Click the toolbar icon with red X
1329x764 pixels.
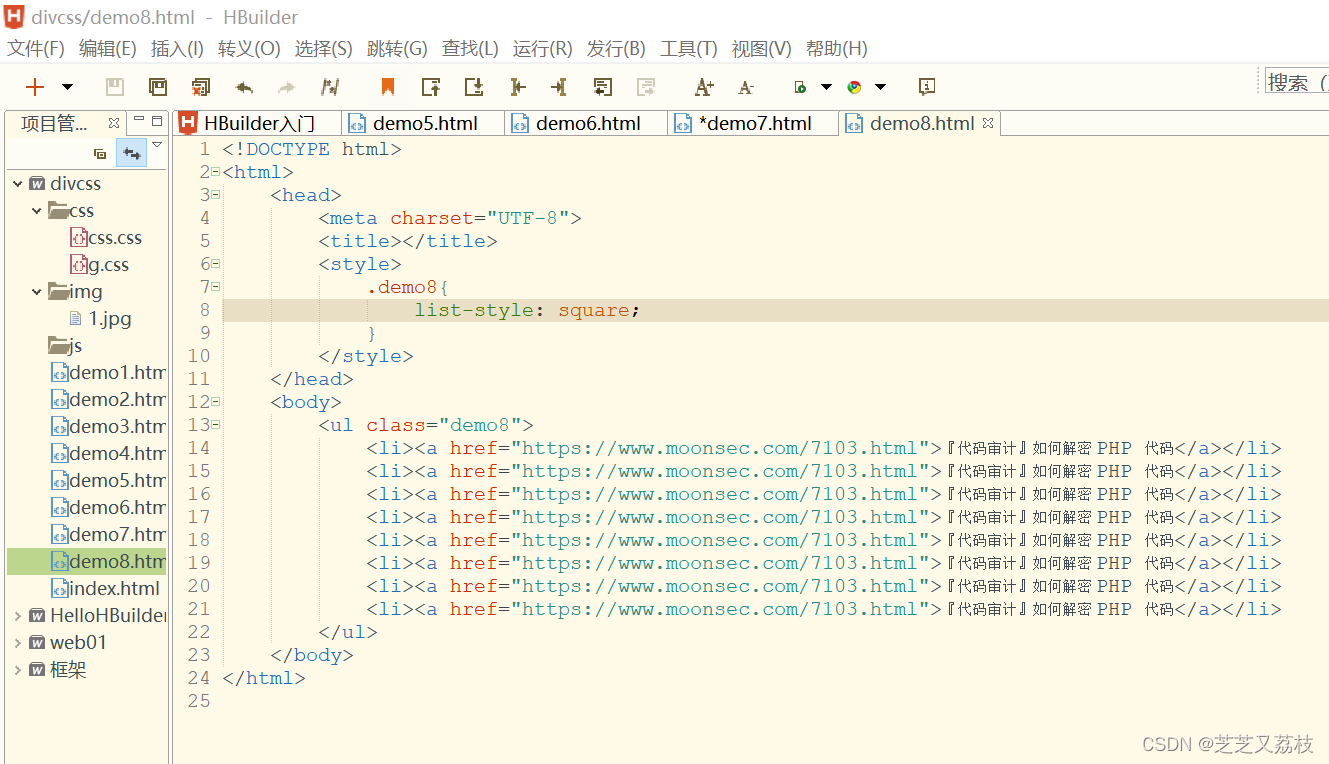tap(201, 87)
